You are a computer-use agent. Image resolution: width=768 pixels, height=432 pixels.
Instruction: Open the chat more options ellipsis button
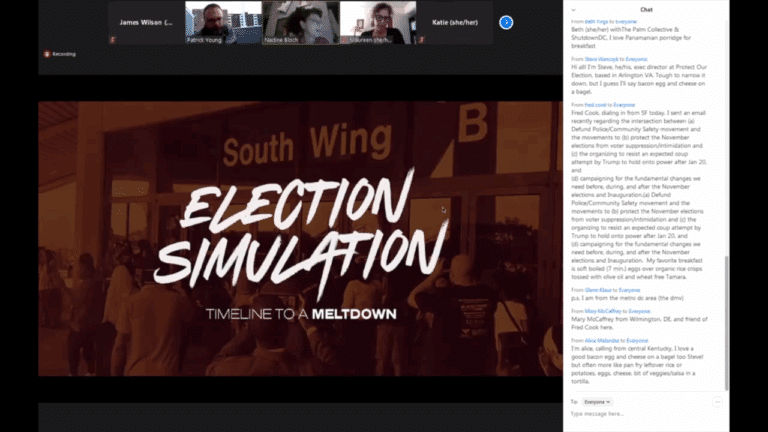point(717,401)
